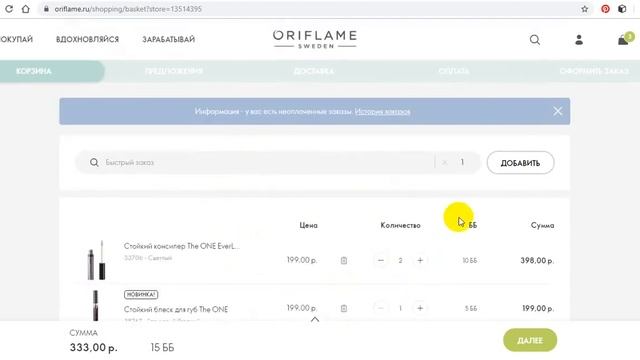Click the 398,00 р. sum text
Image resolution: width=640 pixels, height=360 pixels.
[537, 260]
